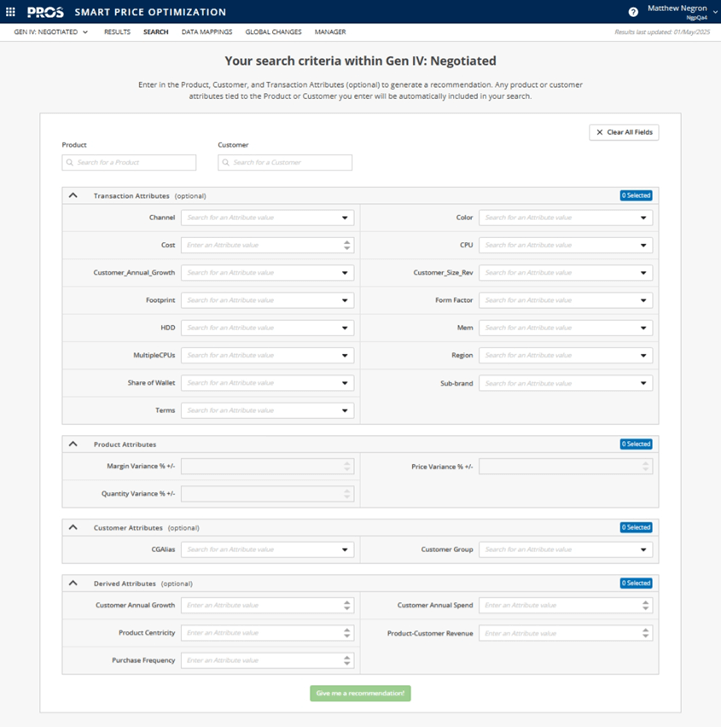Collapse the Product Attributes section
Image resolution: width=721 pixels, height=727 pixels.
click(73, 444)
